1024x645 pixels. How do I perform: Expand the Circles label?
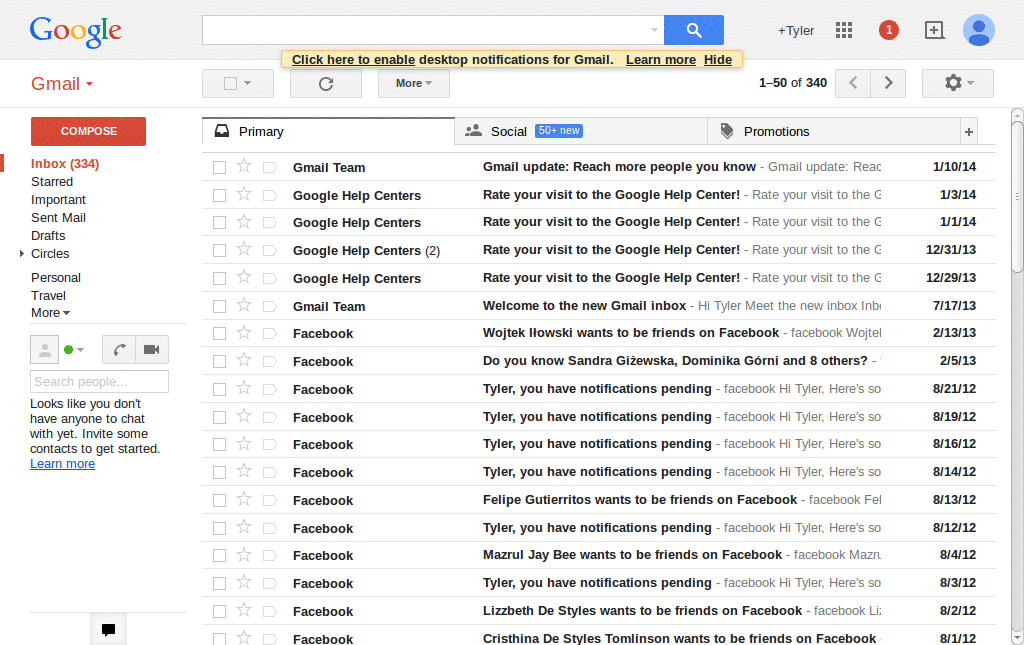click(22, 253)
